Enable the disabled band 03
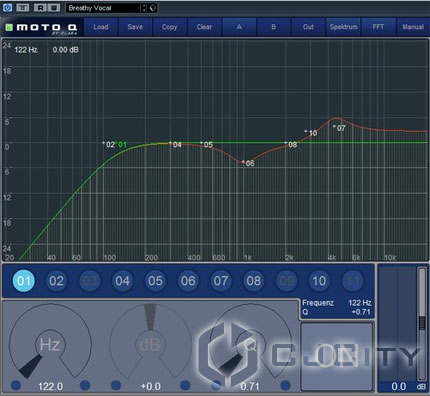 [89, 281]
